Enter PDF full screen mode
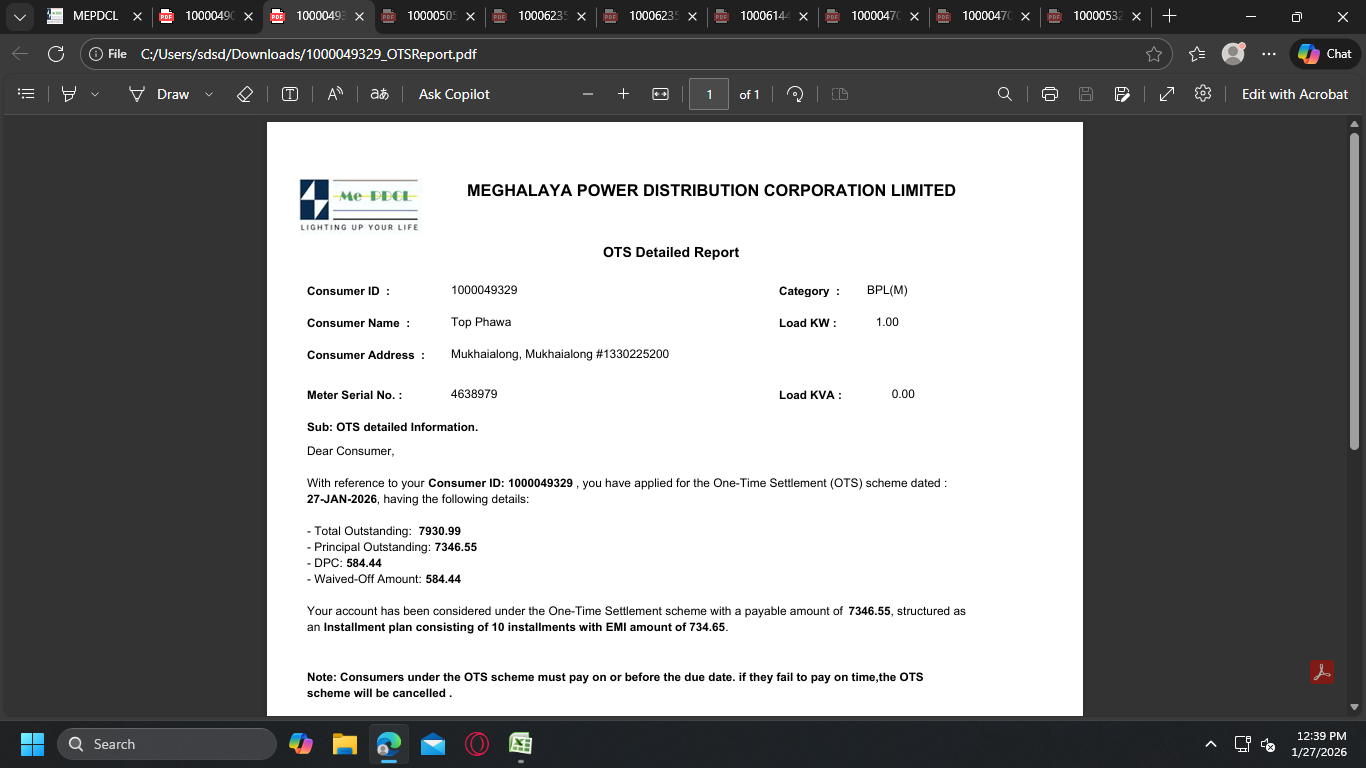Image resolution: width=1366 pixels, height=768 pixels. 1167,94
